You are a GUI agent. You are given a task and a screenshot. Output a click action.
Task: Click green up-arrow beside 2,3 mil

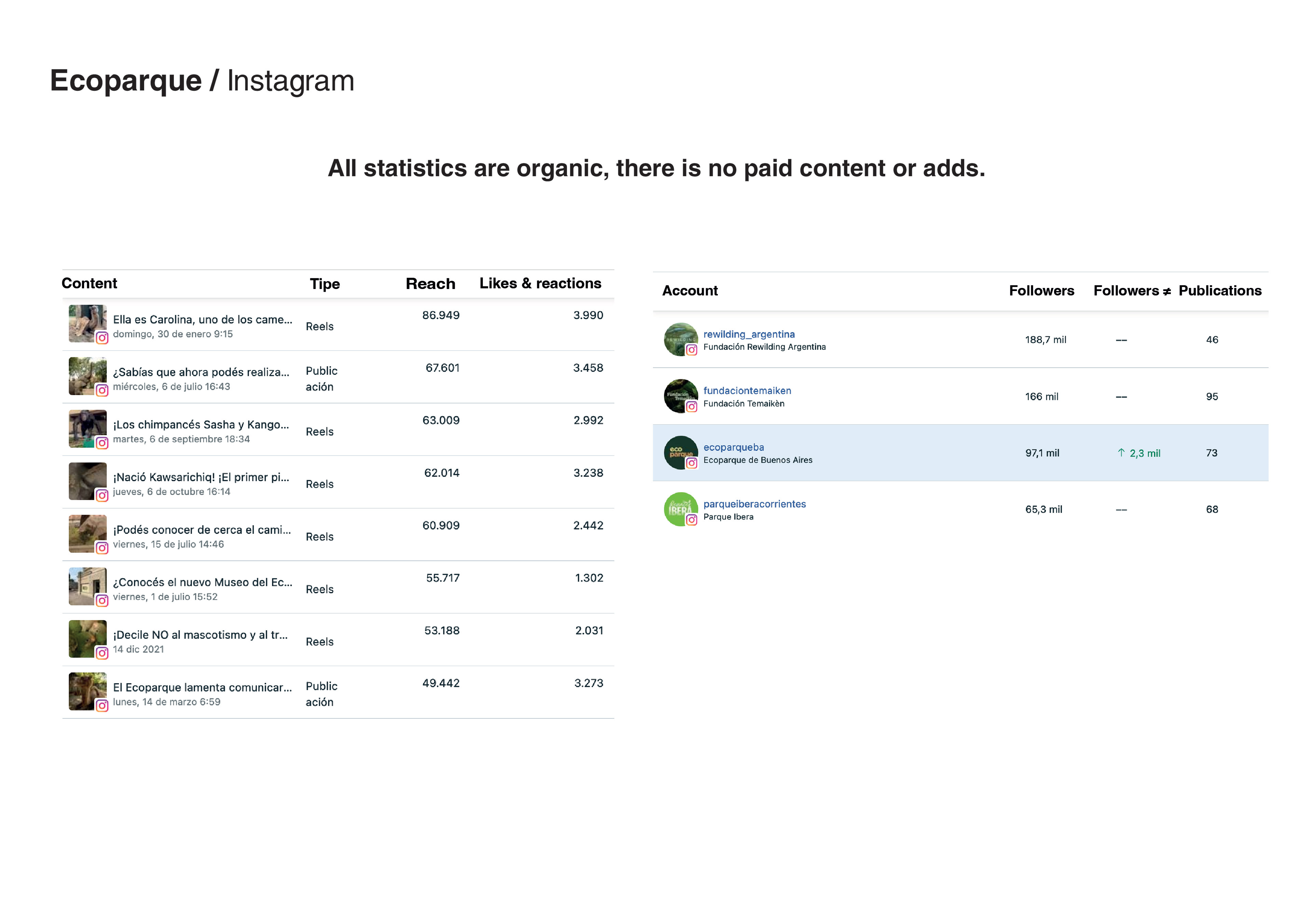click(1121, 453)
